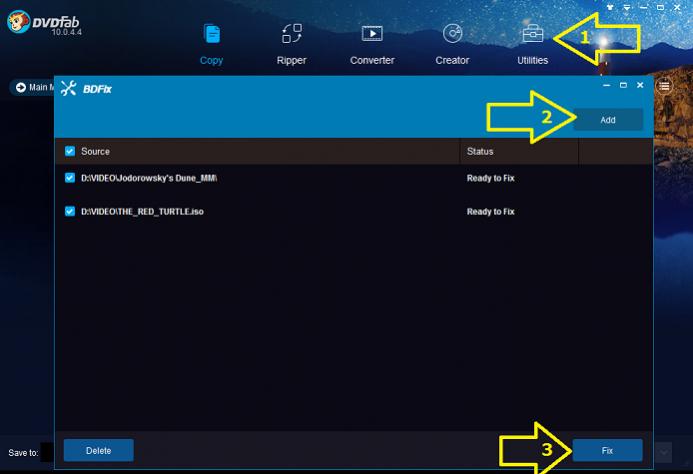Select the Utilities tab label

point(533,61)
